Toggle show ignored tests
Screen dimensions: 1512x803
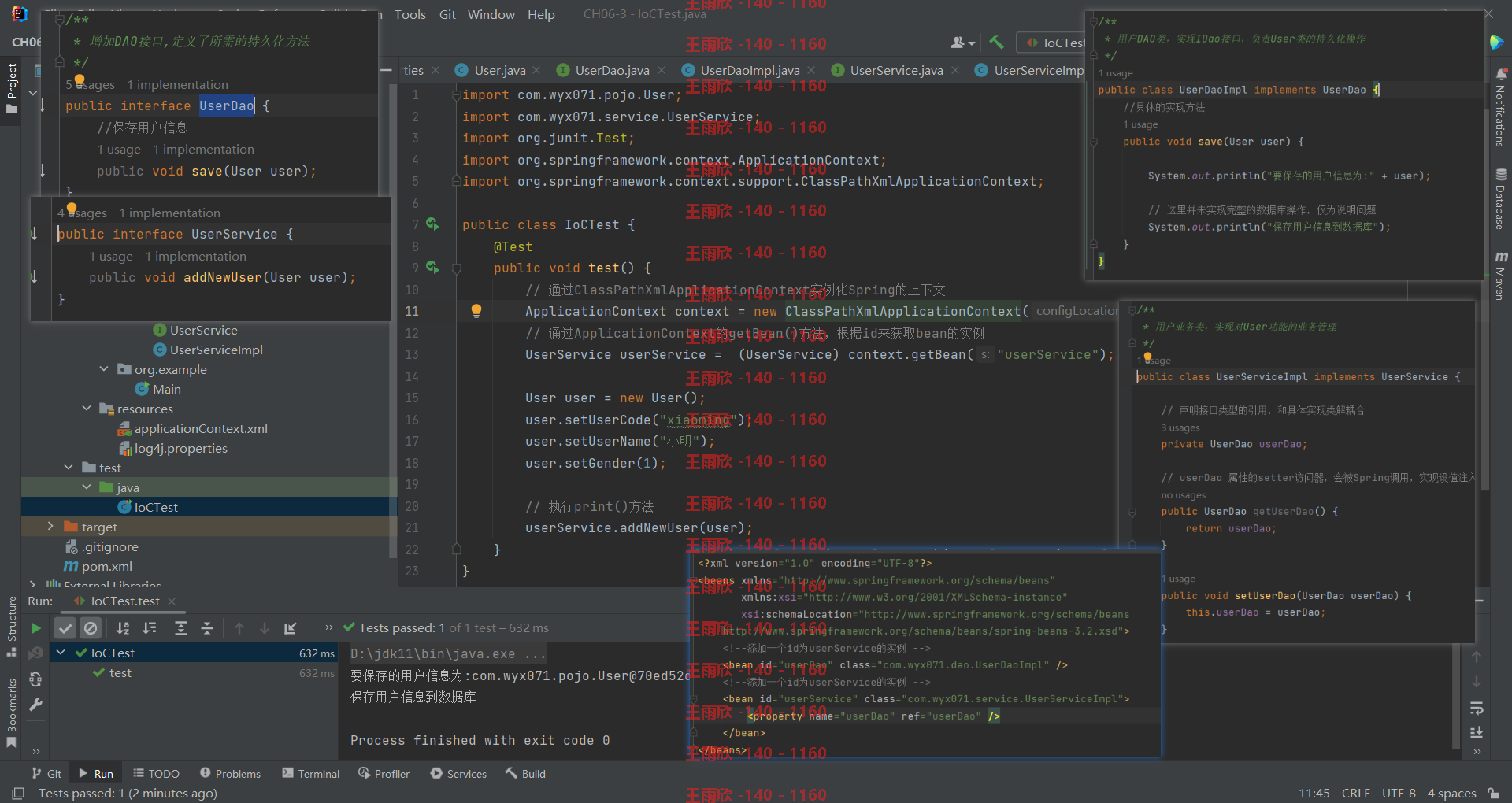point(91,628)
